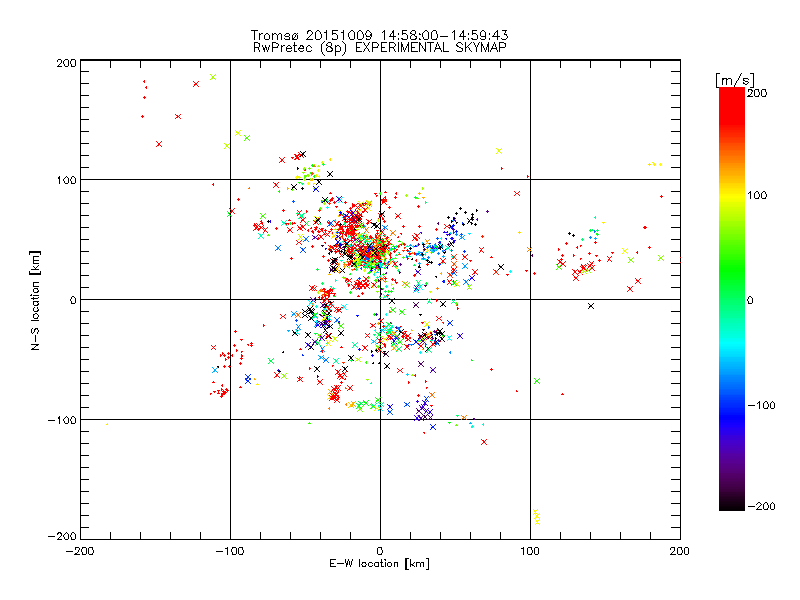
Task: Click the '100' tick label on the colorbar
Action: 757,195
